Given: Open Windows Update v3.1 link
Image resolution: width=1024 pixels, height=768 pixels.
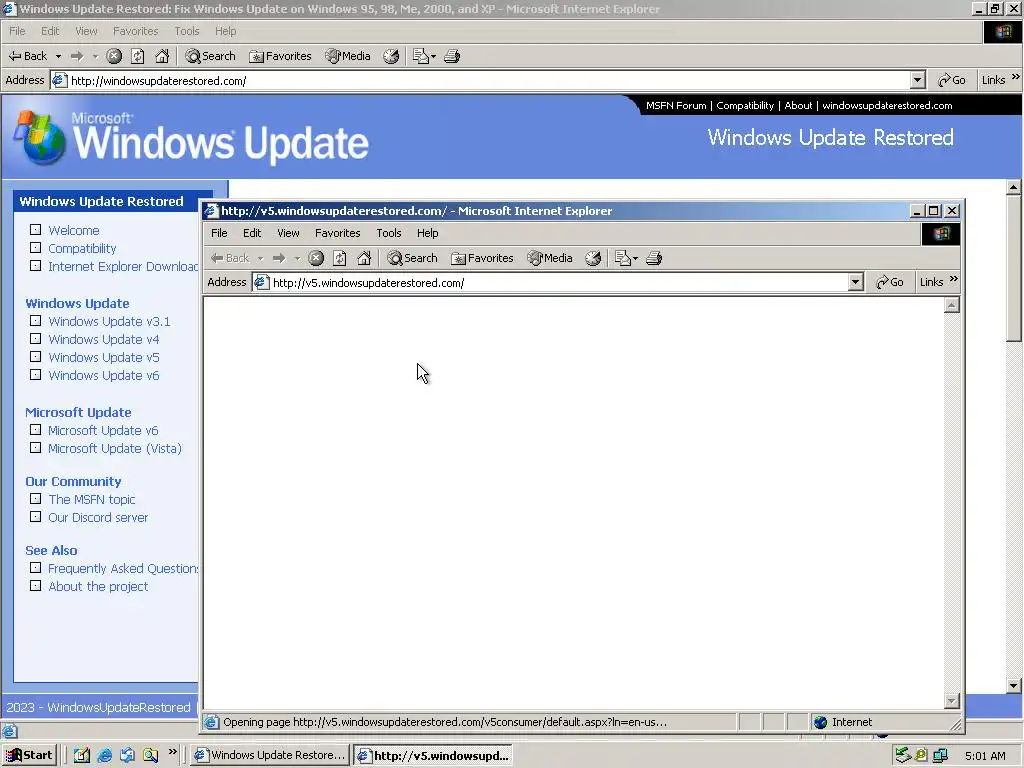Looking at the screenshot, I should click(109, 321).
